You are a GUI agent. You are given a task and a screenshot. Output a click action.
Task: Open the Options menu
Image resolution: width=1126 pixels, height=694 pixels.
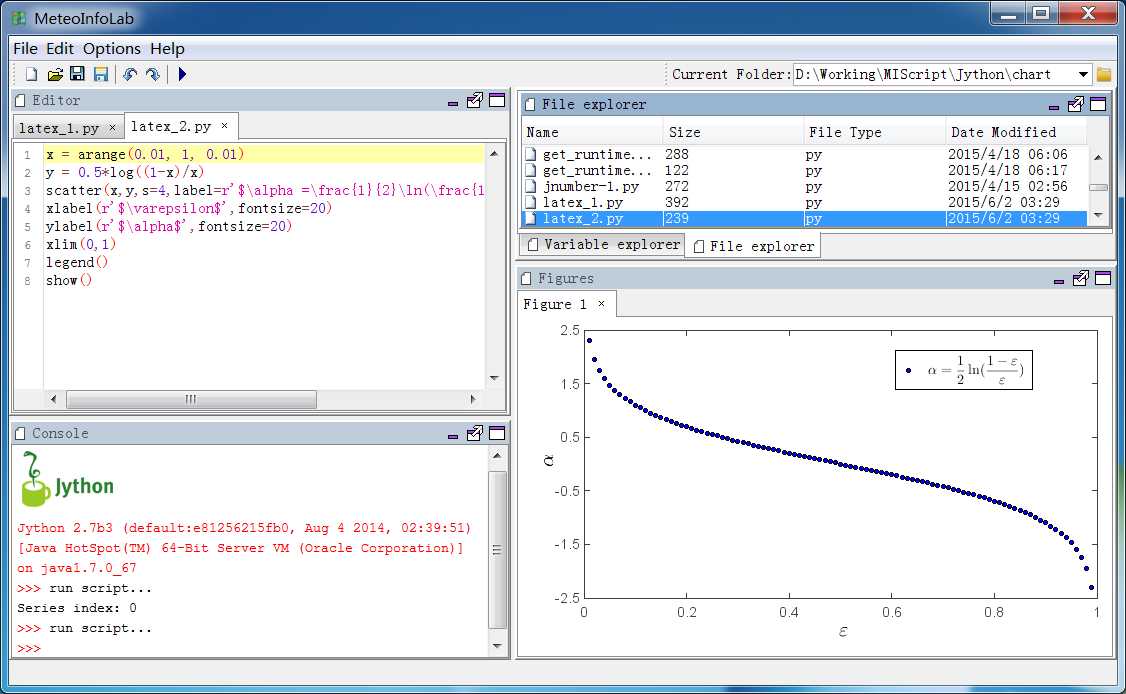click(112, 48)
